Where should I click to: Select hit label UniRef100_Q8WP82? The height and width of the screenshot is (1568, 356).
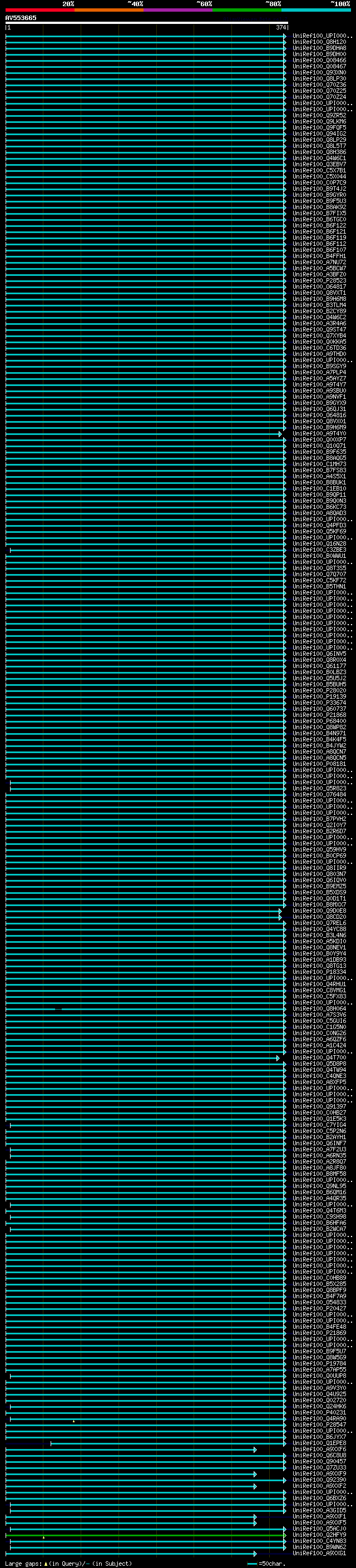pos(319,727)
